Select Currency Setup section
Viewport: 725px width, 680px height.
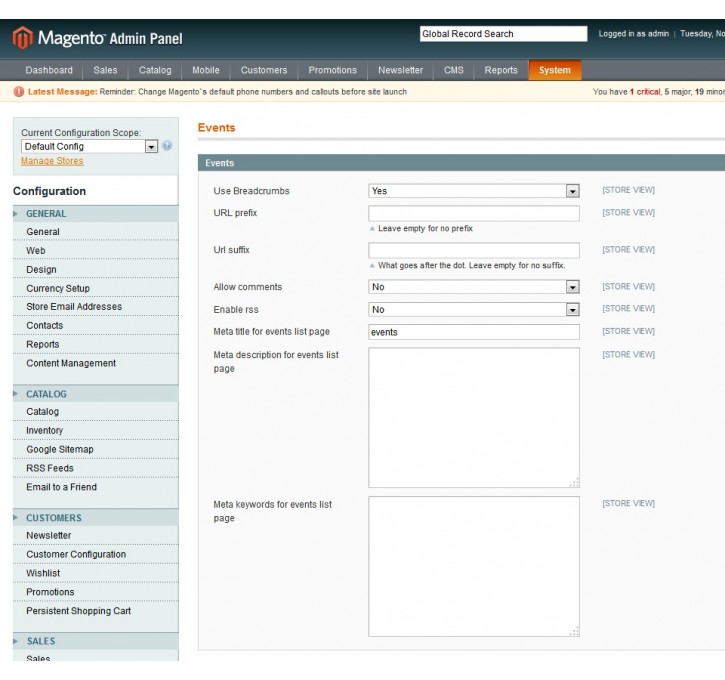[95, 288]
